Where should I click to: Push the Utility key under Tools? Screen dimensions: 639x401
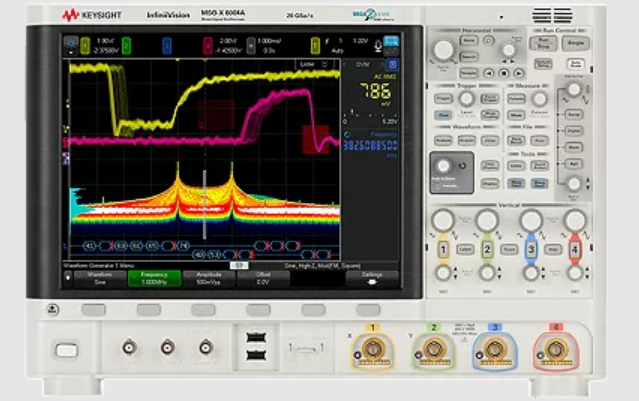516,165
